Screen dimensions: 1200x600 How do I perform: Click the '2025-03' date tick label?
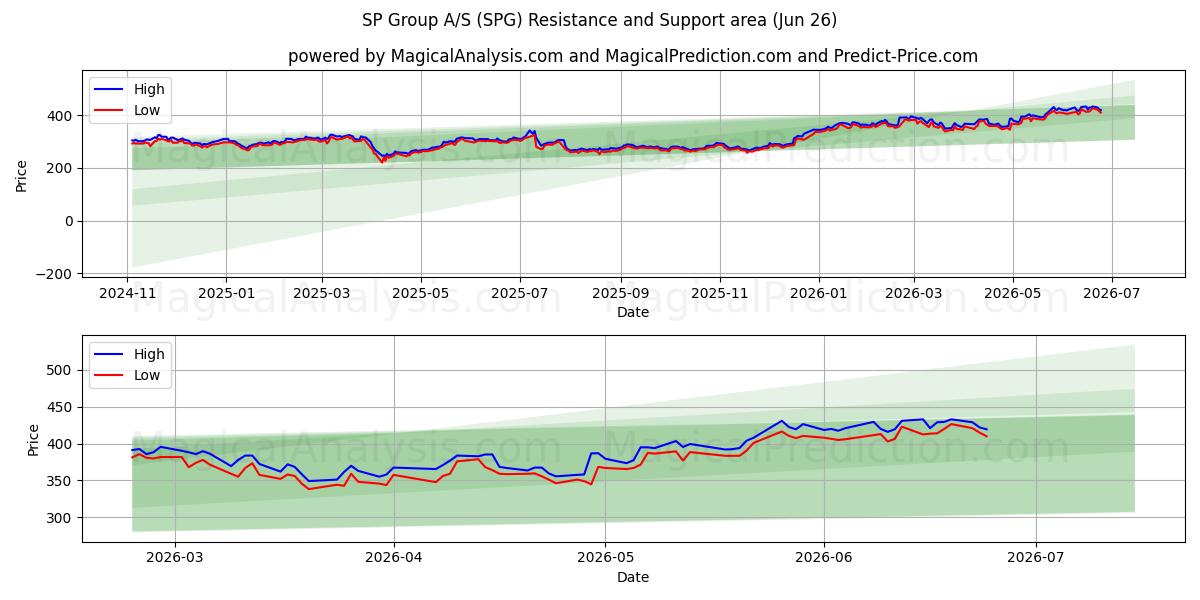pos(322,293)
